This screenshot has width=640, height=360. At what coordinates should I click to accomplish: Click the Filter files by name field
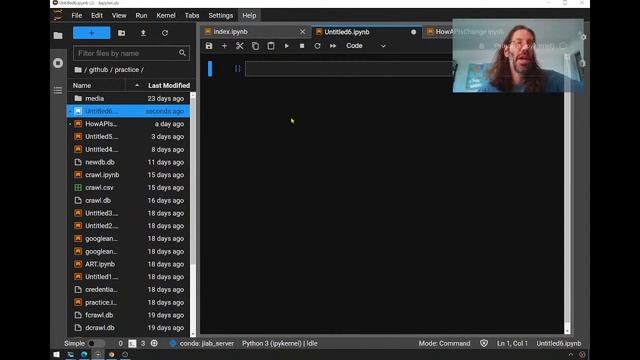coord(131,53)
